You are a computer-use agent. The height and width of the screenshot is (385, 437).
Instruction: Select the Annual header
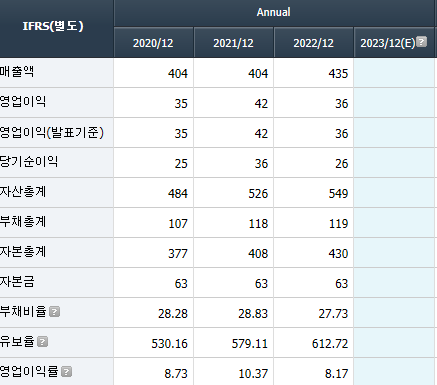(273, 13)
